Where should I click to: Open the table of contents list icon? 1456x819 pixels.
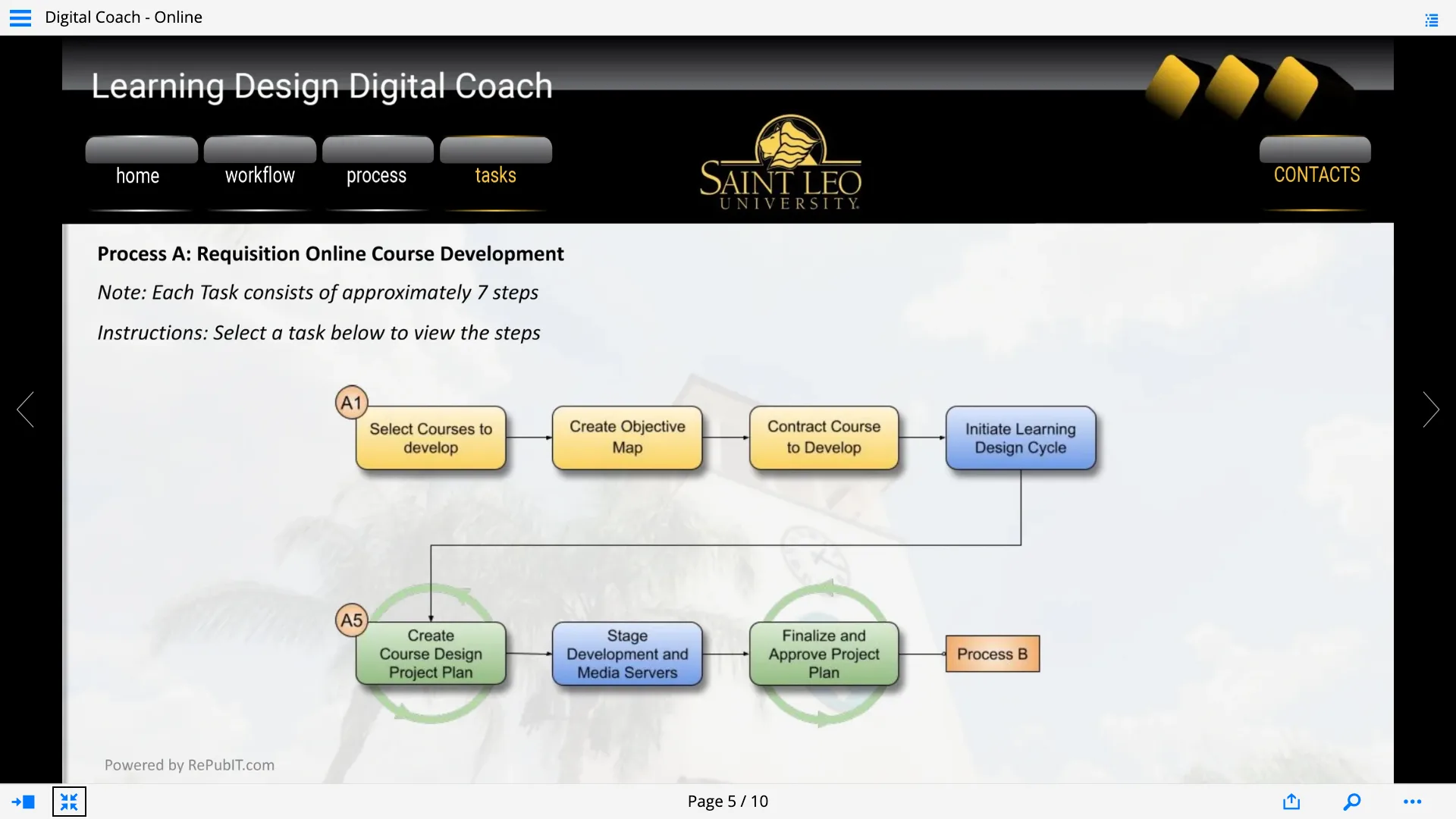(1431, 20)
